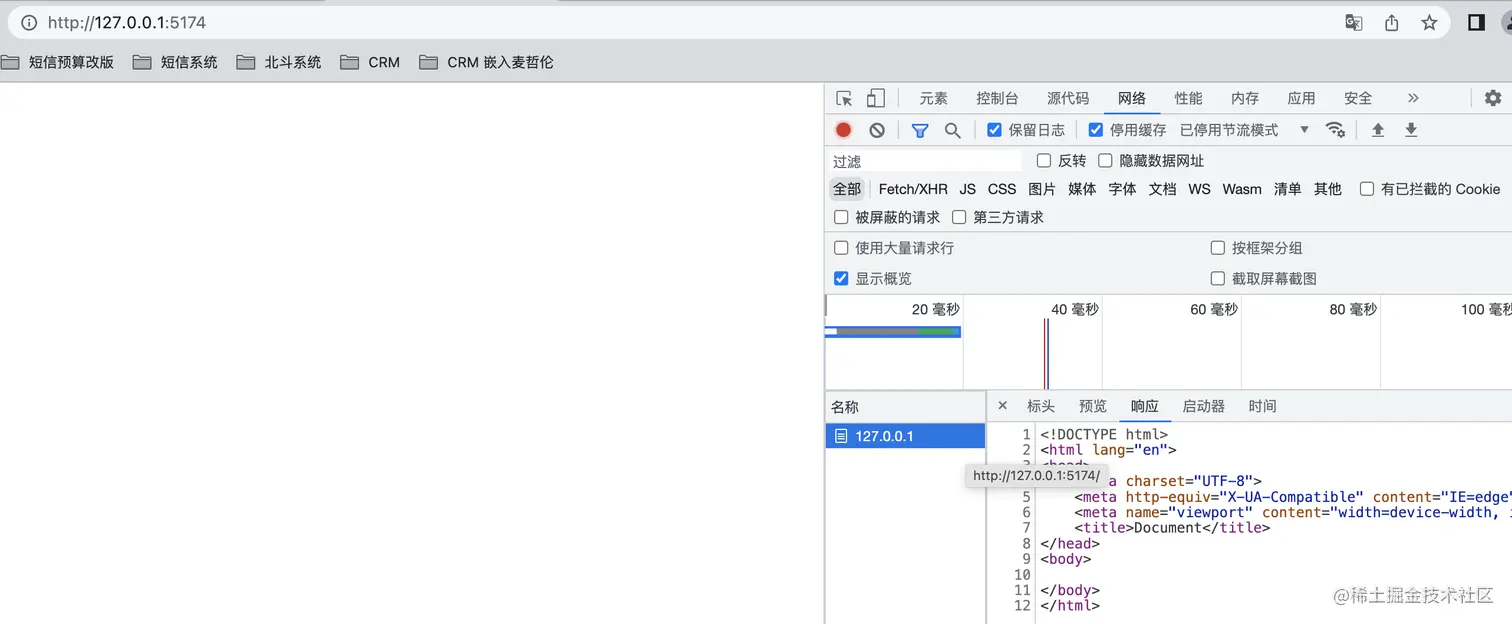The image size is (1512, 624).
Task: Toggle 保留日志 checkbox
Action: coord(994,130)
